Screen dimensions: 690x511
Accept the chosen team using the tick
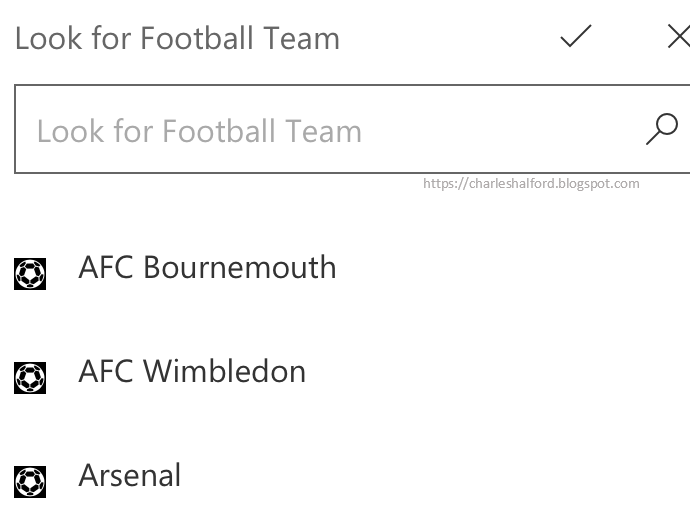tap(576, 37)
